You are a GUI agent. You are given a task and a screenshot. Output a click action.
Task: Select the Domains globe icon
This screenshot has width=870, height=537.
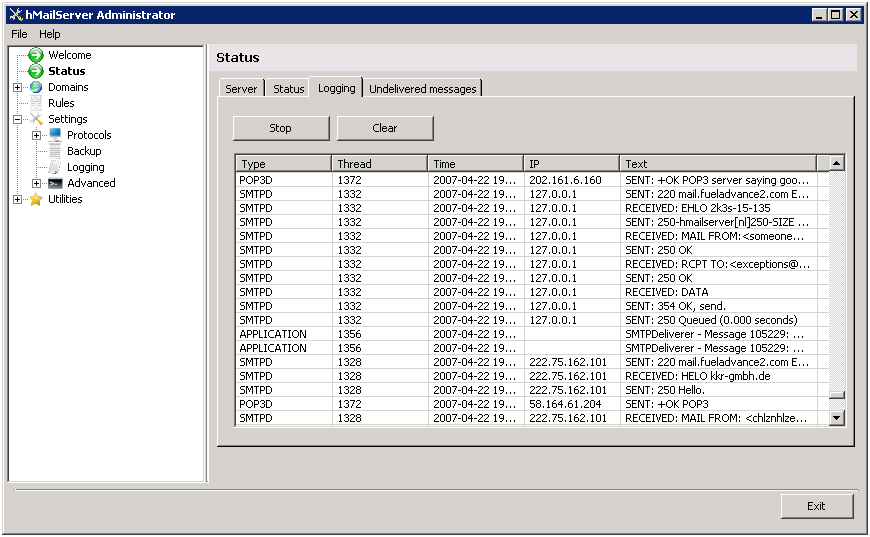pos(36,87)
